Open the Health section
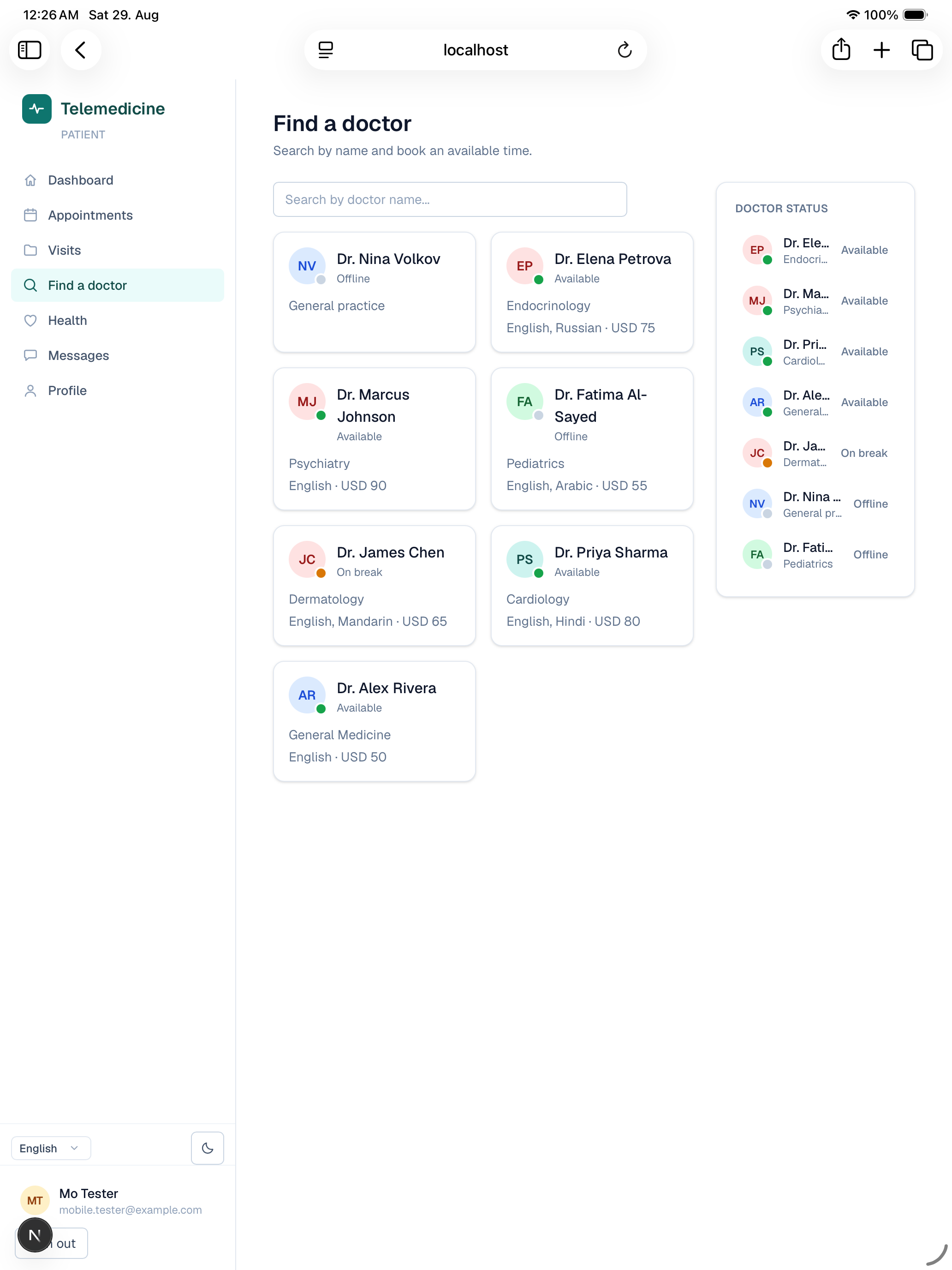This screenshot has height=1270, width=952. (118, 320)
